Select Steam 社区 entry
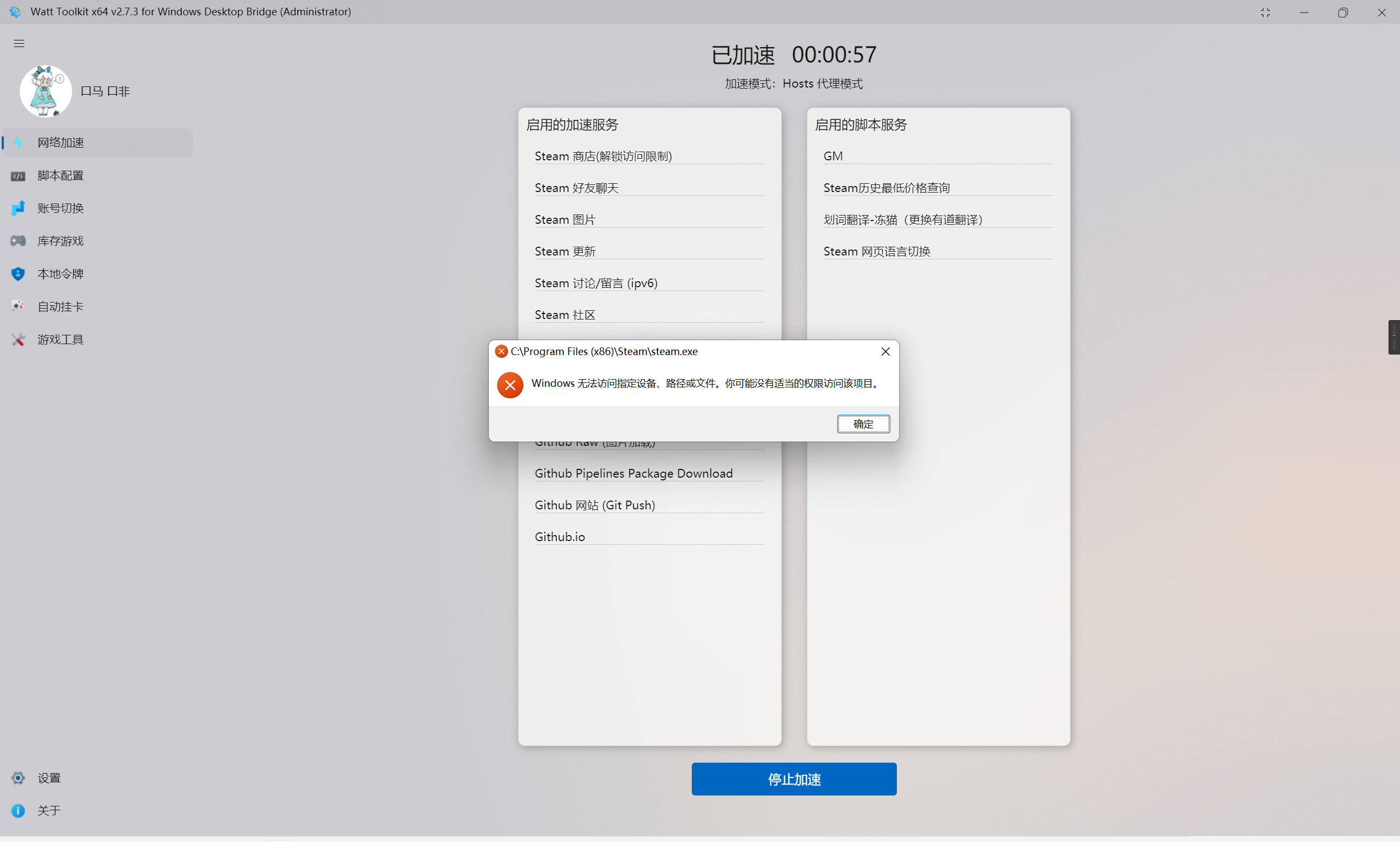The height and width of the screenshot is (842, 1400). [649, 315]
